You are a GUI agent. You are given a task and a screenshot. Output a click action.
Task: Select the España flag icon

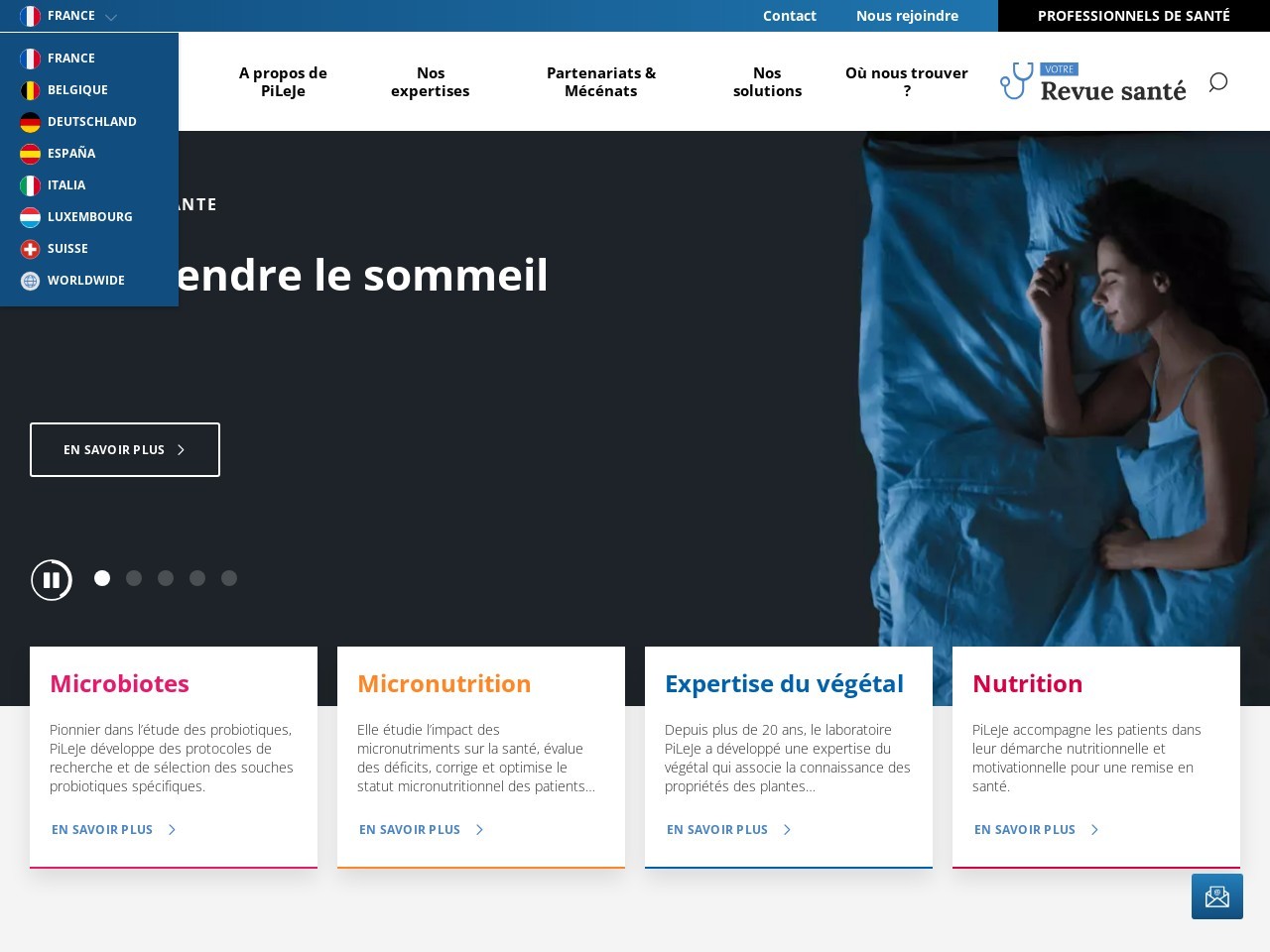[31, 154]
